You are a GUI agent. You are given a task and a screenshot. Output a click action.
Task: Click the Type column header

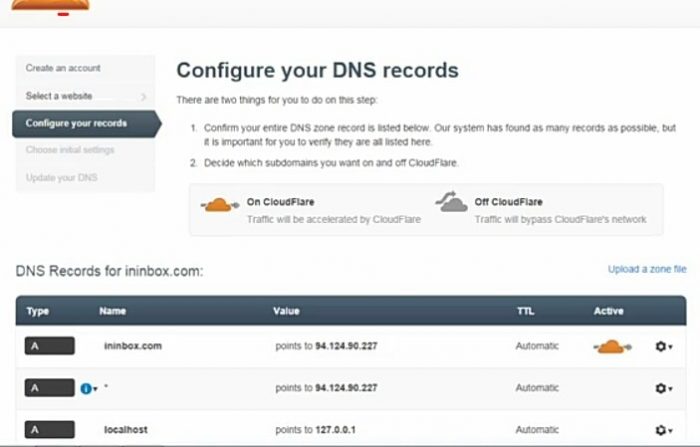coord(38,311)
